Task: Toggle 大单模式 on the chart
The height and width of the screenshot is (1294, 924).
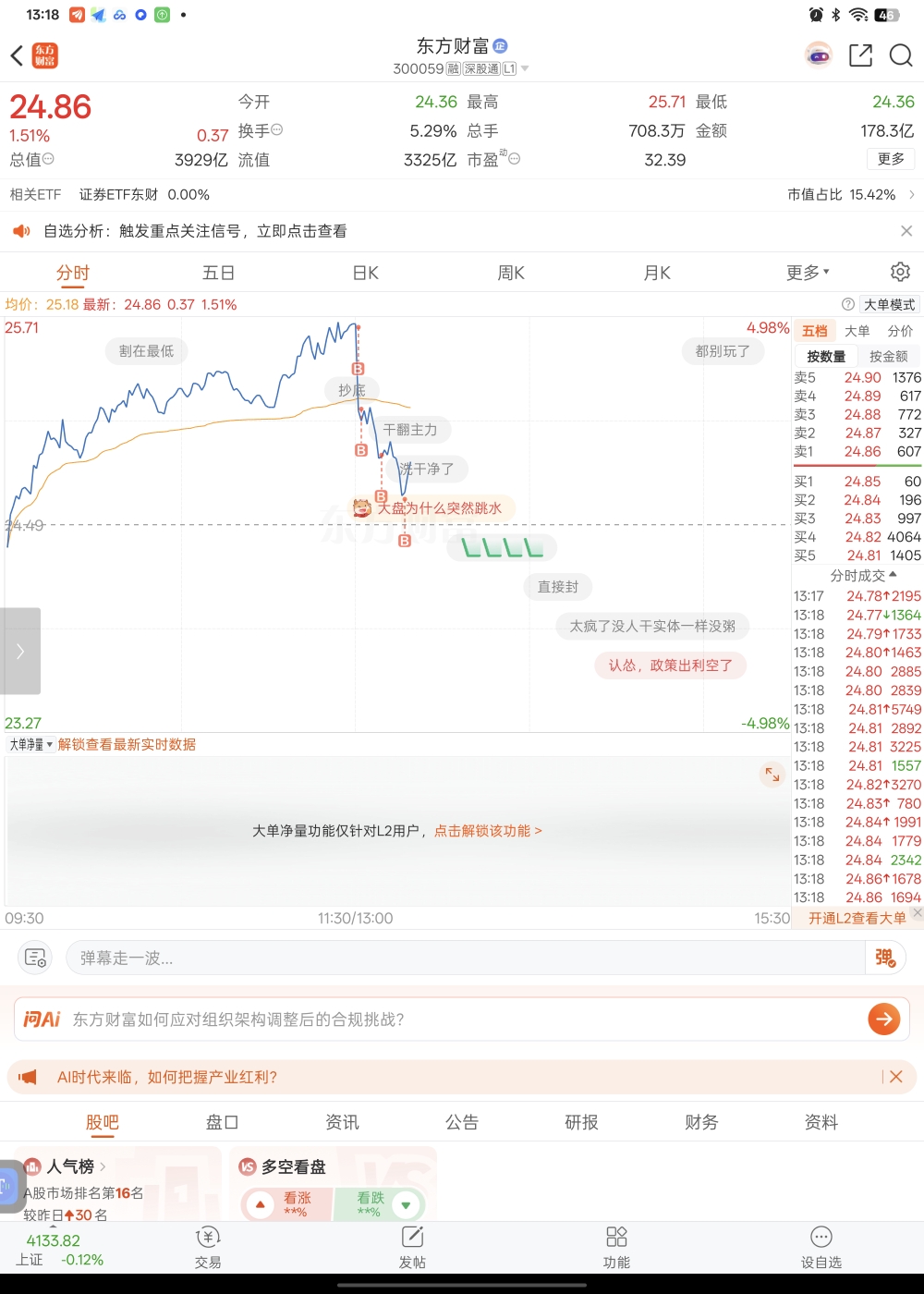Action: pos(889,304)
